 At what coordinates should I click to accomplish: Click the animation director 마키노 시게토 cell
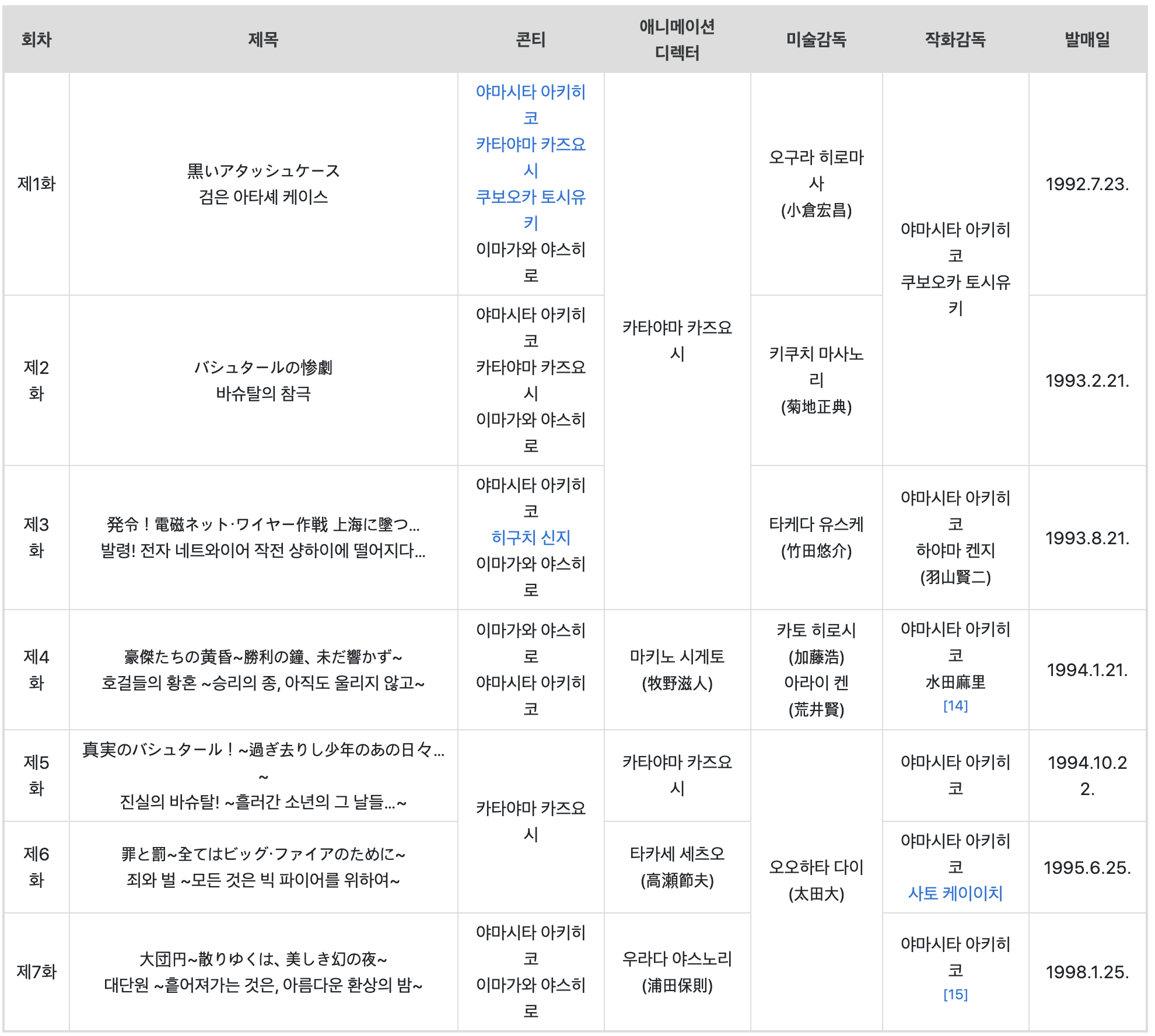pos(677,657)
